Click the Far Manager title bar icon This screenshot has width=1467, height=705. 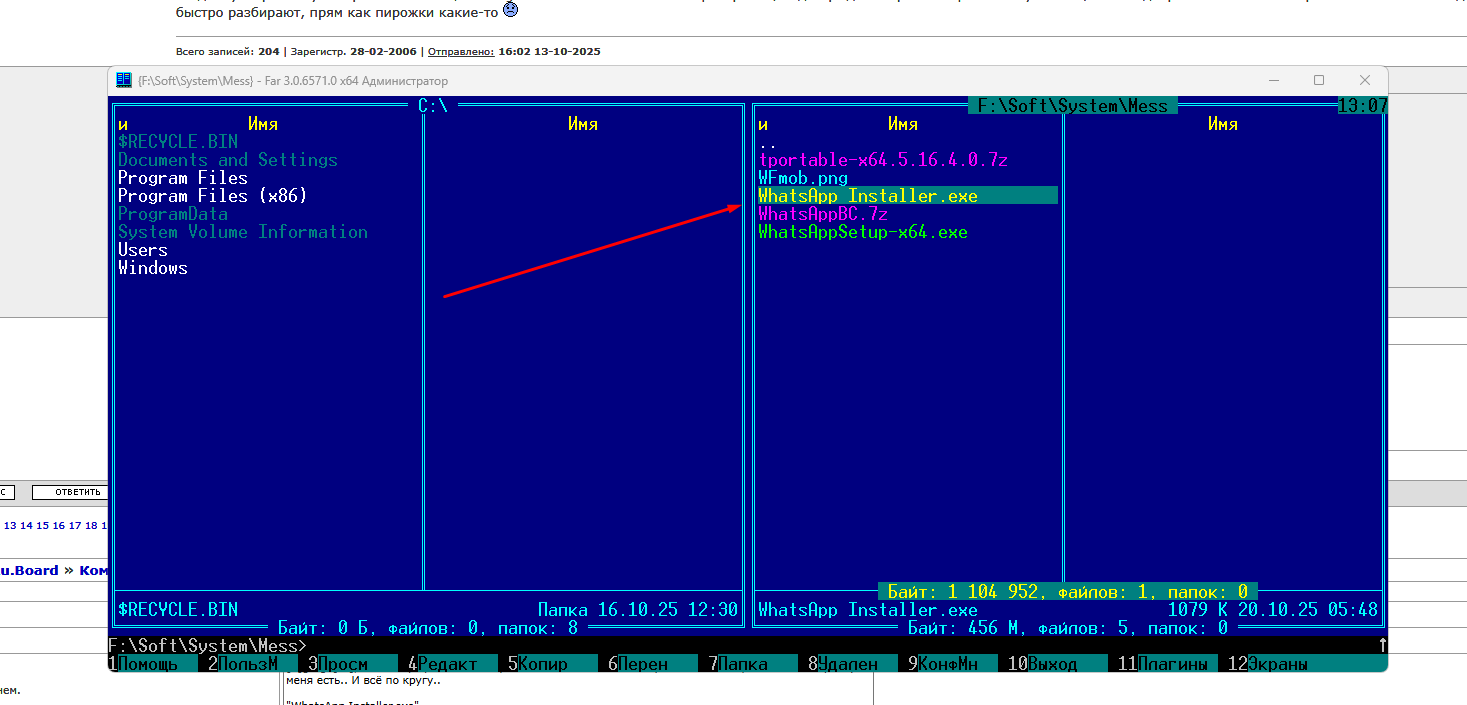(x=124, y=80)
